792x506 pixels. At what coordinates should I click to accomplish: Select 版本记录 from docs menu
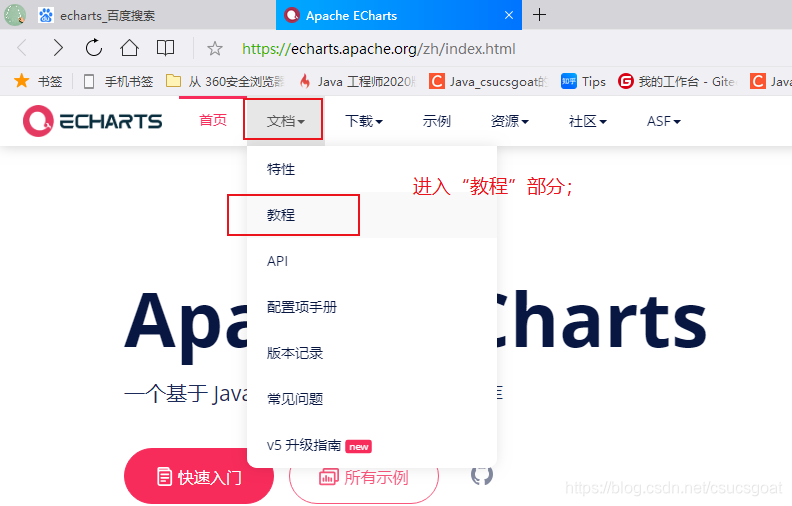click(x=372, y=353)
